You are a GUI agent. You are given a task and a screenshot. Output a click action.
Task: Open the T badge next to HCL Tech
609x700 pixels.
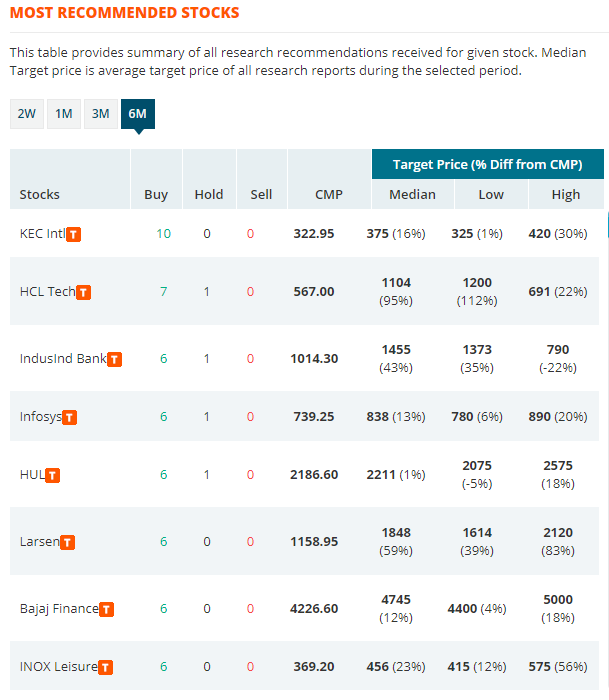point(83,292)
